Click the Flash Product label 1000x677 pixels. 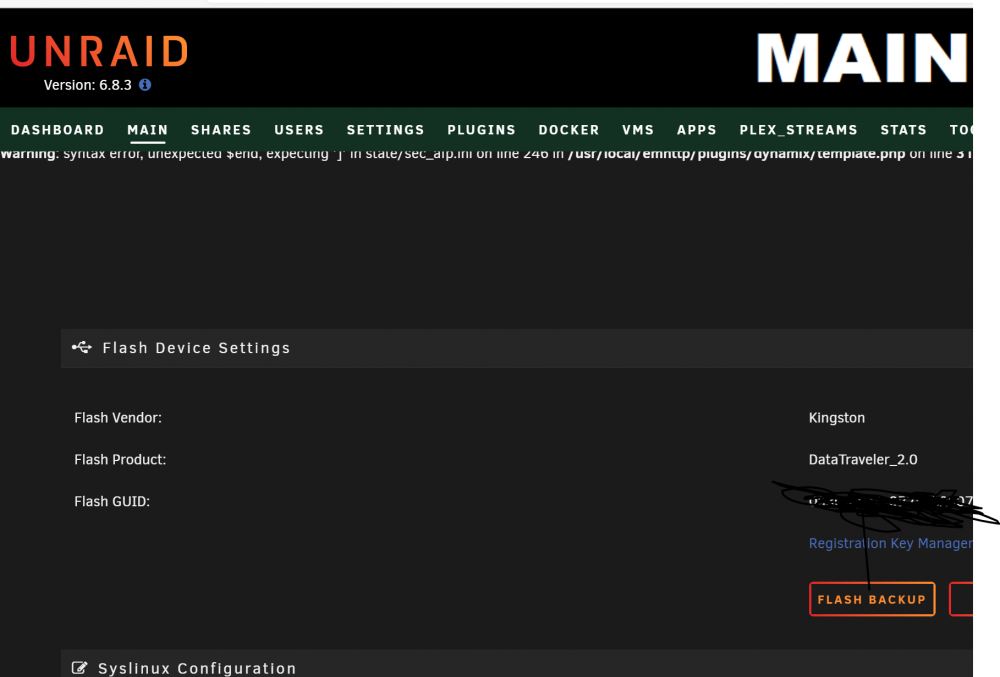120,460
